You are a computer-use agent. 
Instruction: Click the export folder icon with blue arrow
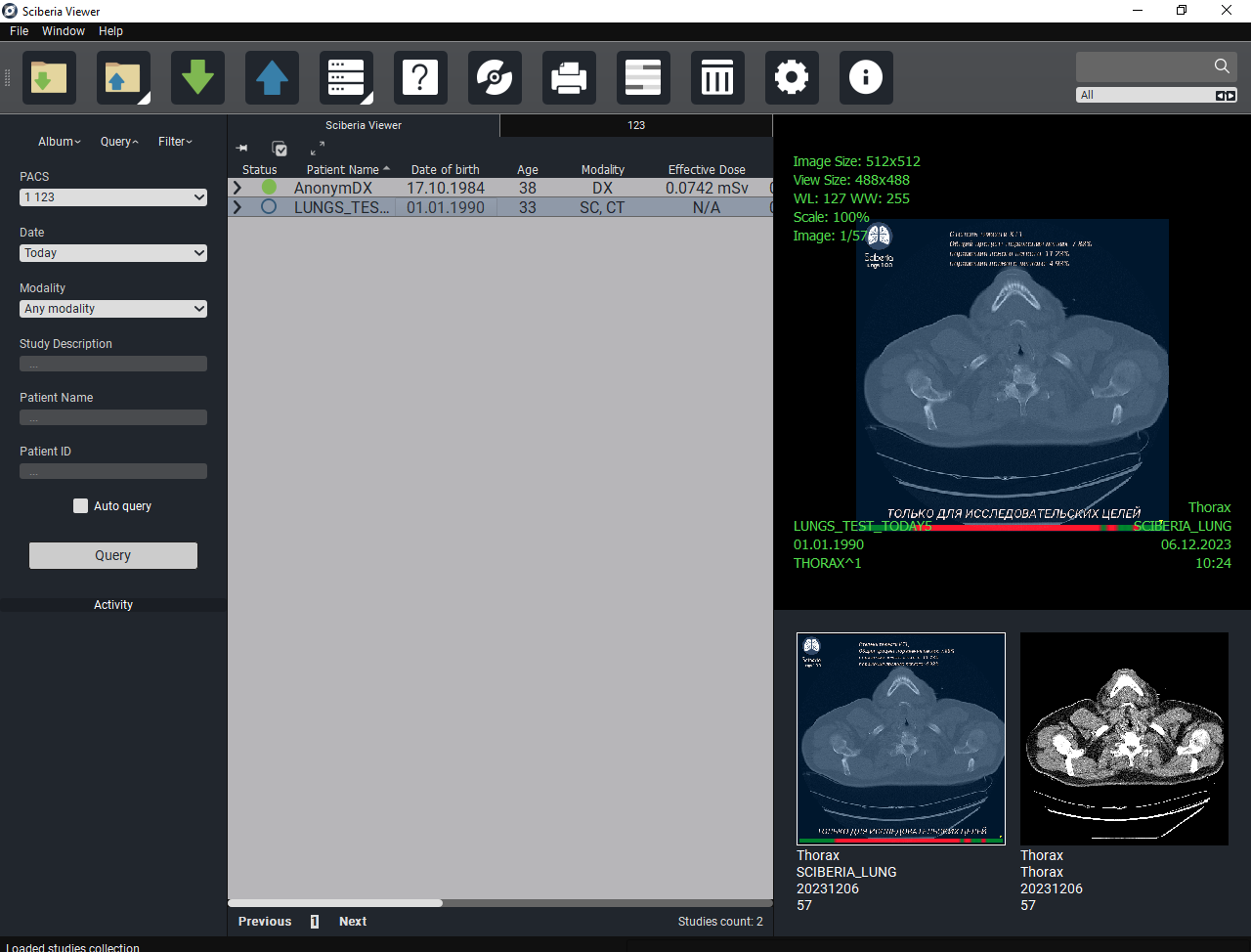(123, 77)
